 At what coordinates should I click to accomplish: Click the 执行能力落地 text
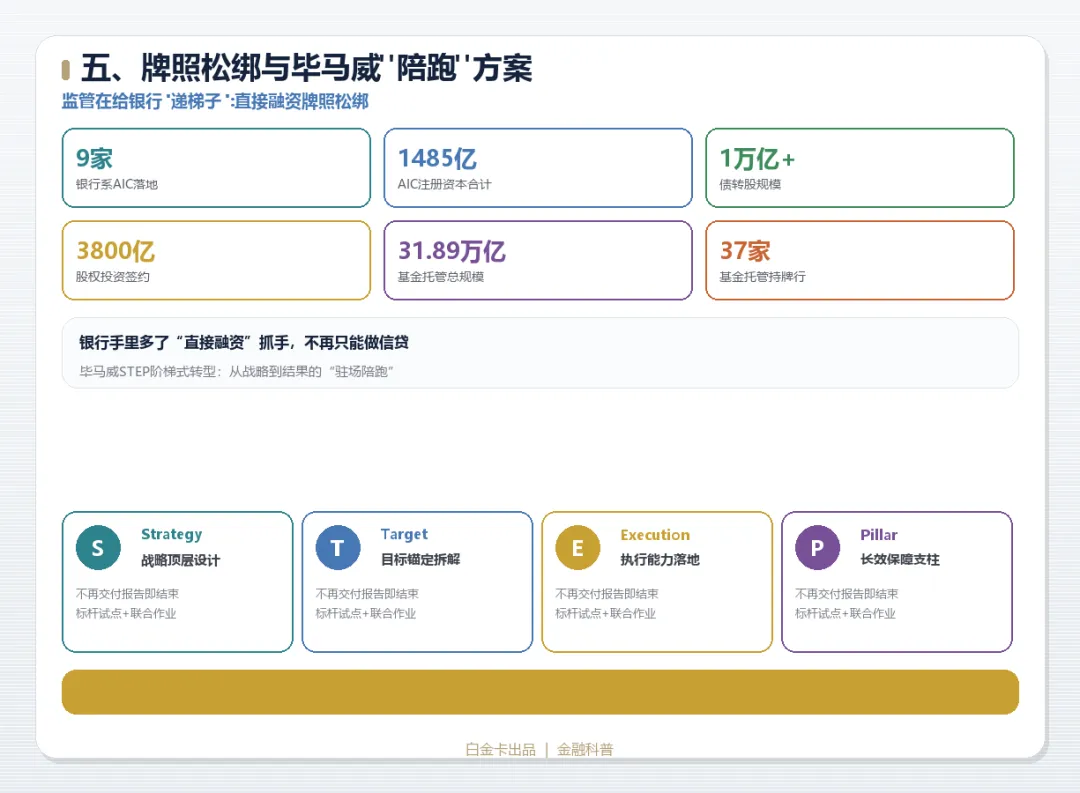click(x=660, y=559)
